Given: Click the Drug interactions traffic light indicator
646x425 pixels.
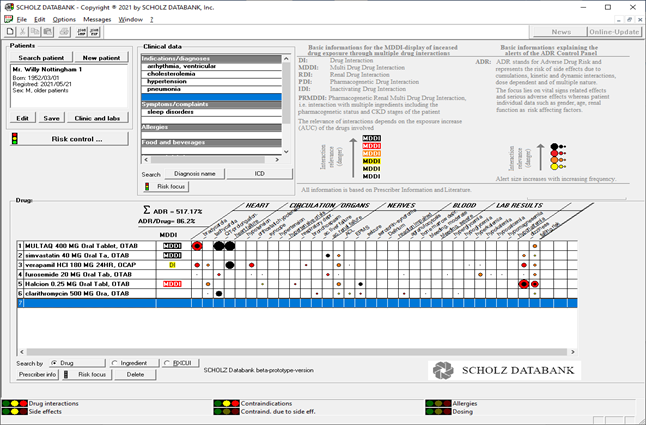Looking at the screenshot, I should tap(15, 404).
